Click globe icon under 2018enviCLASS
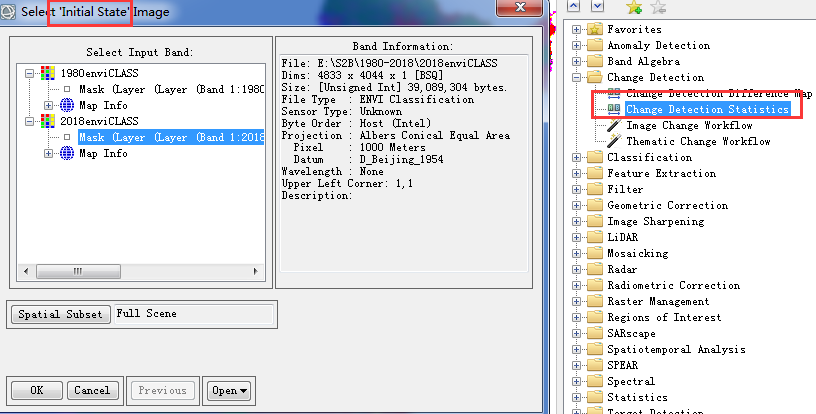Image resolution: width=816 pixels, height=414 pixels. pos(67,153)
